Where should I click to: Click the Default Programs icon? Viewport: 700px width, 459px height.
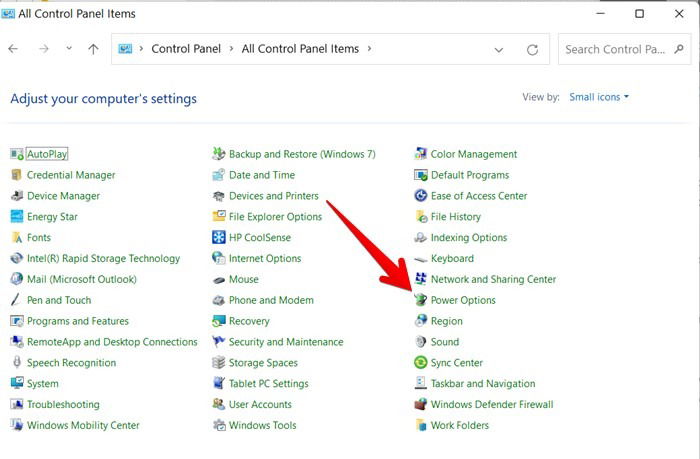[x=421, y=175]
